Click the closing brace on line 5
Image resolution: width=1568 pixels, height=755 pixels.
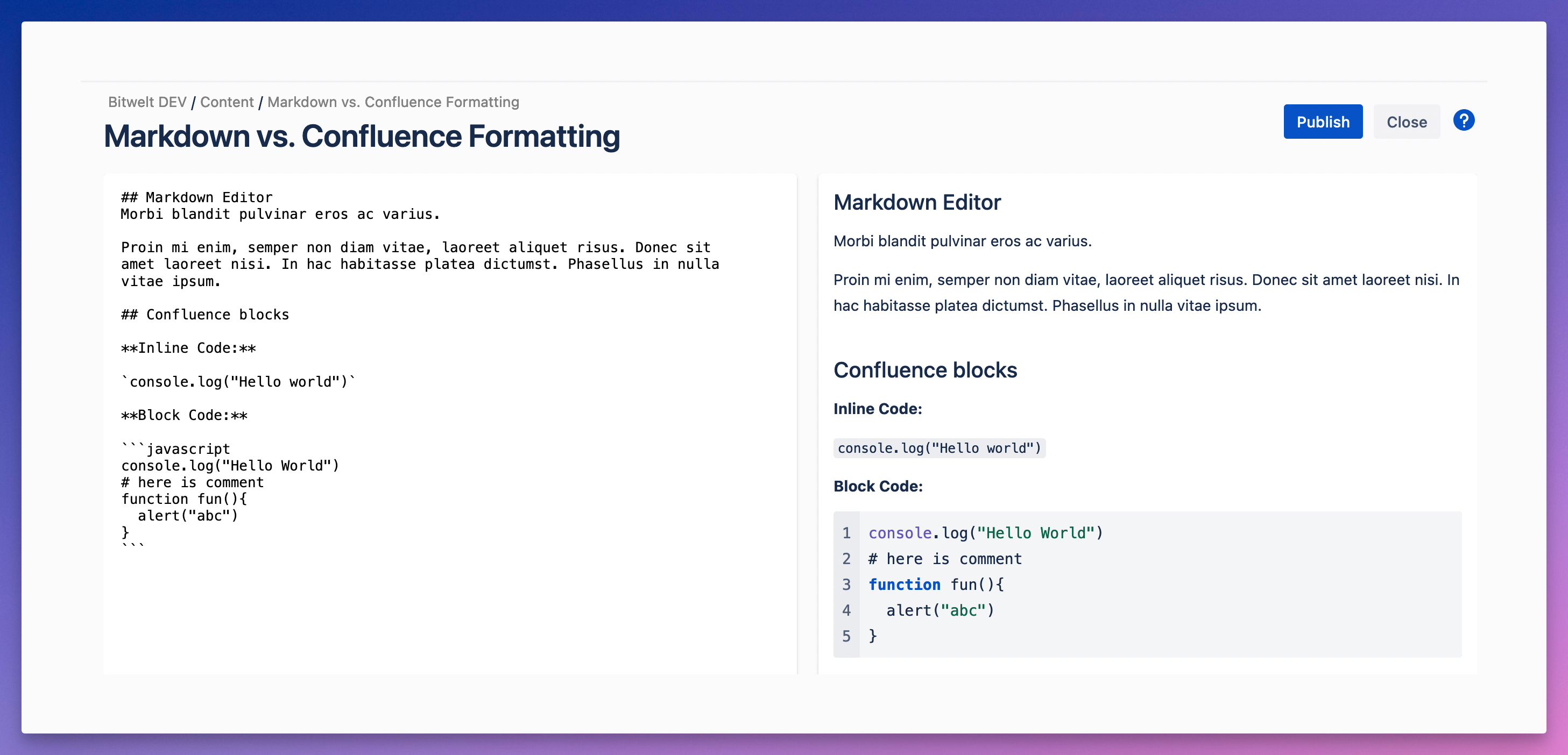(873, 636)
